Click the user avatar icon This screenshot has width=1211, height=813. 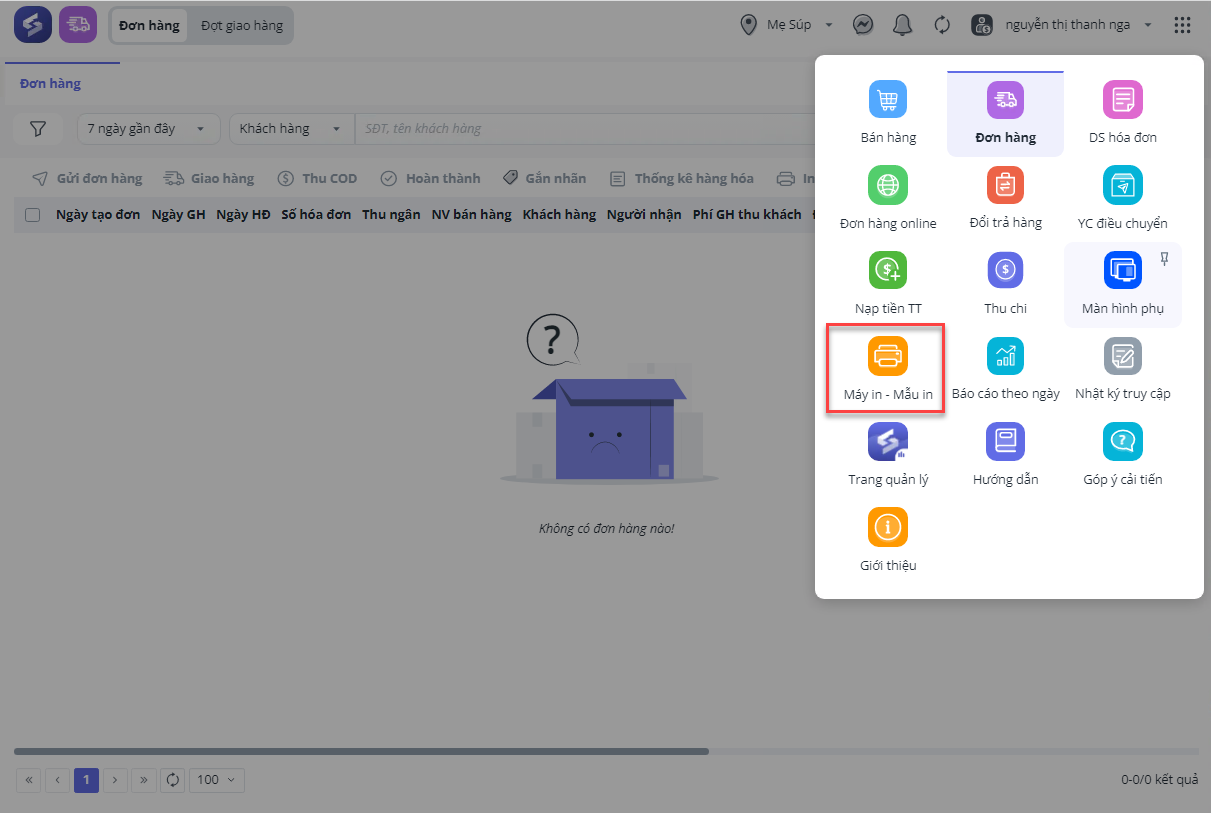982,25
